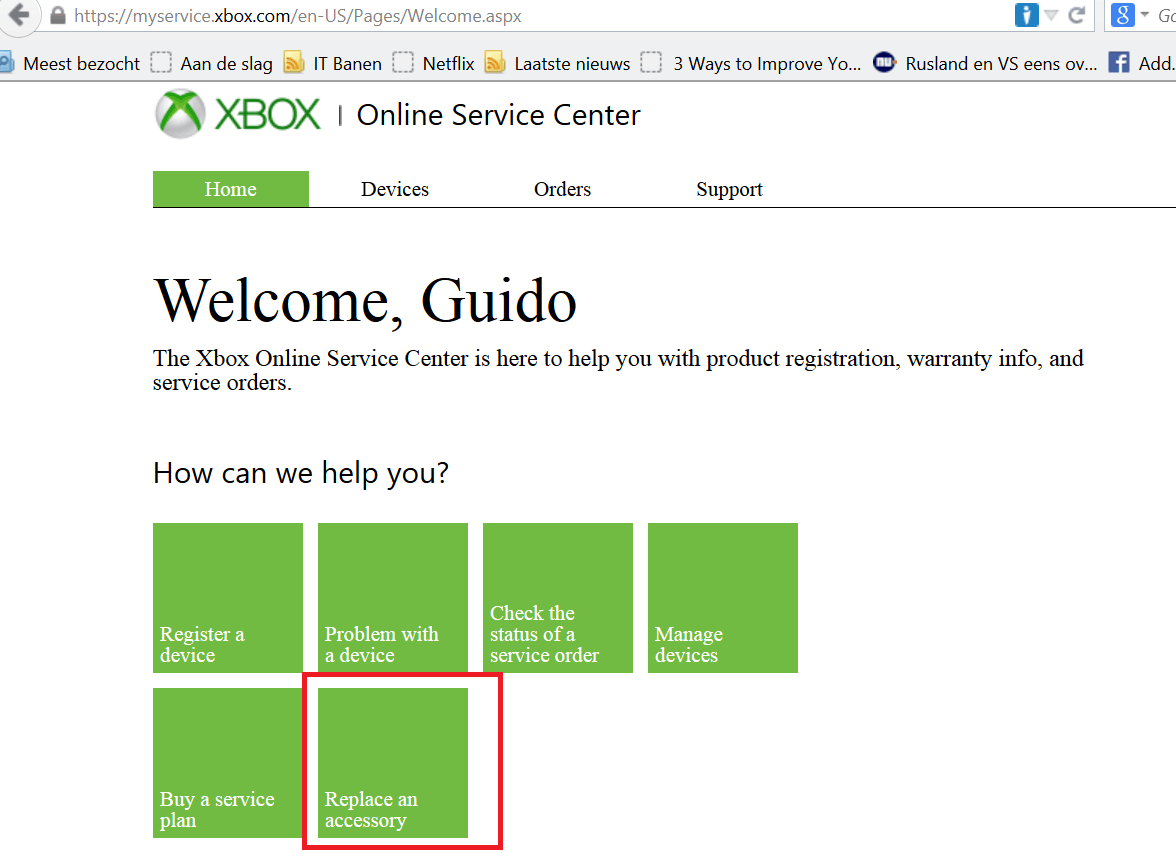Choose the Replace an accessory tile
This screenshot has height=853, width=1176.
pos(393,763)
